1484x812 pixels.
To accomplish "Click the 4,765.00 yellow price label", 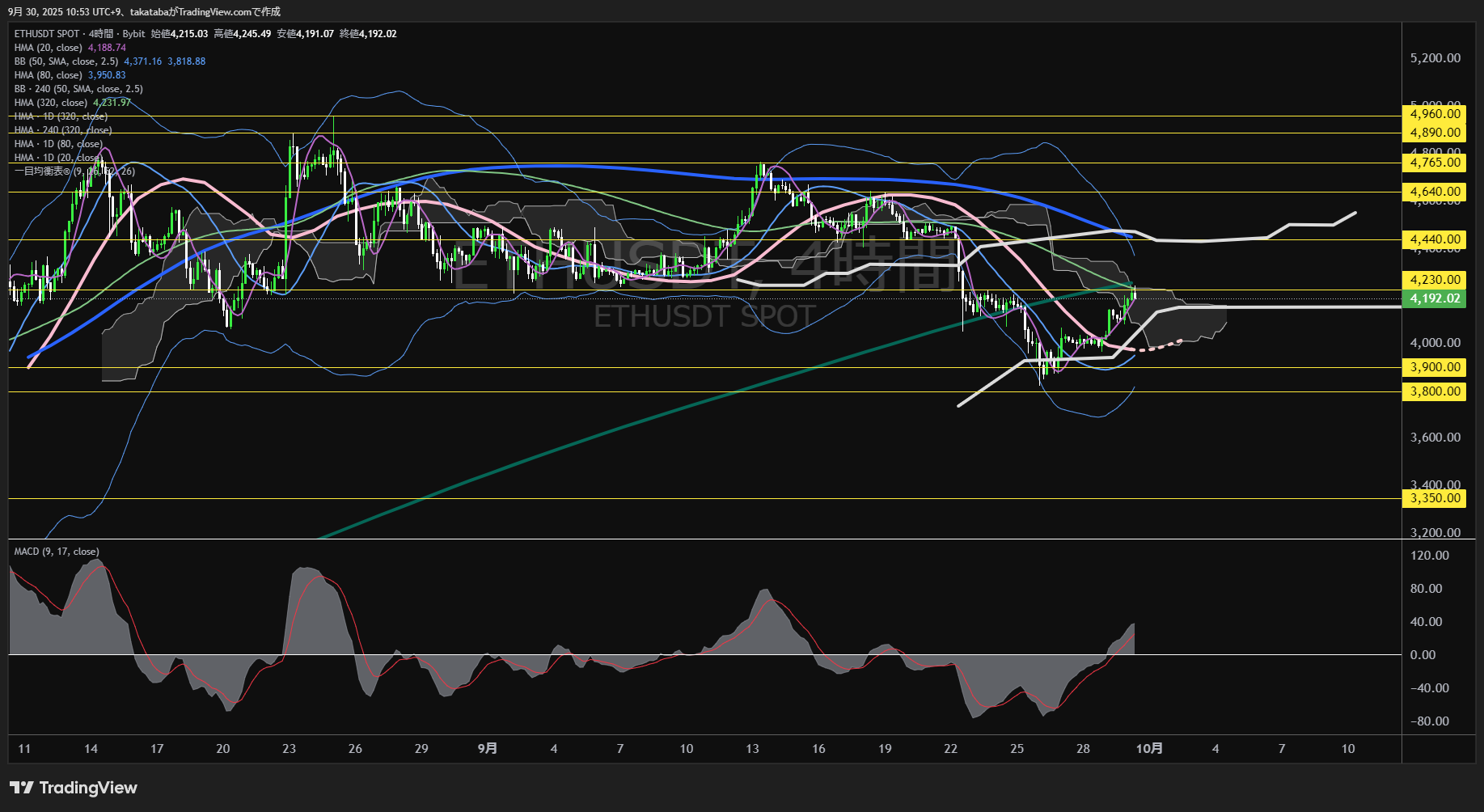I will tap(1435, 163).
